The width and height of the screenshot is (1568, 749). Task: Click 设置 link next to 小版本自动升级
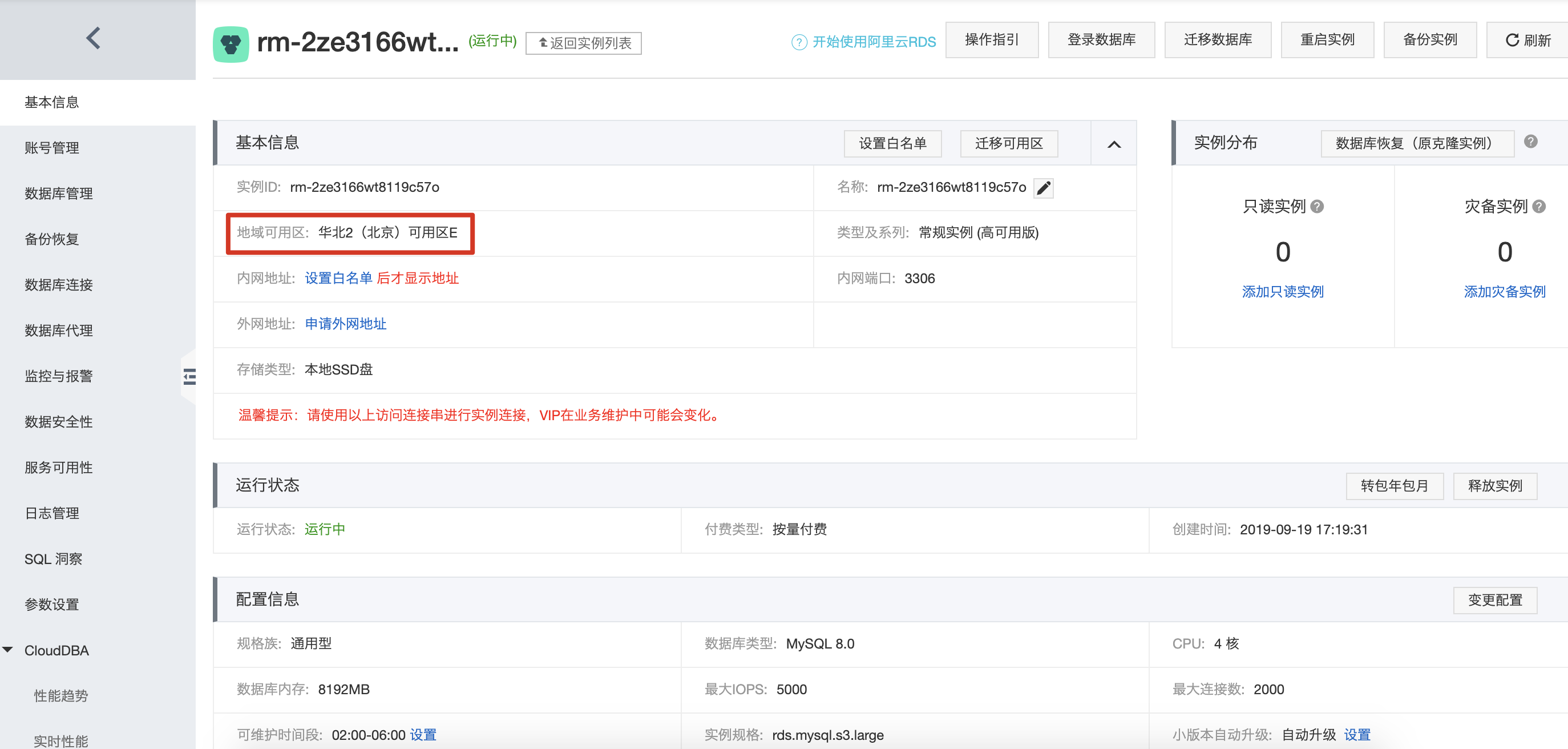coord(1357,735)
